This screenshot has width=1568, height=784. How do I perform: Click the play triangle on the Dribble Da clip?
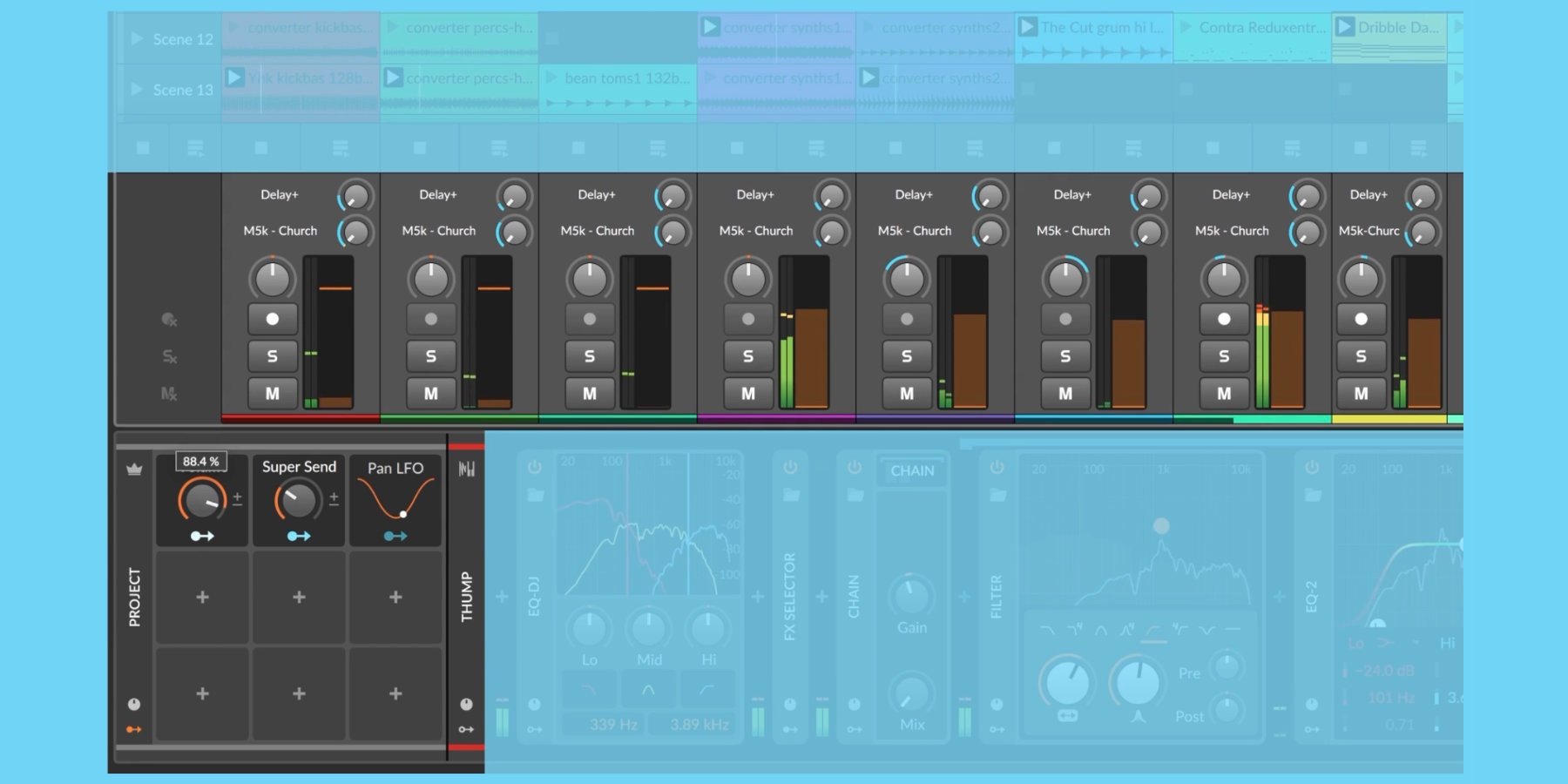1346,26
